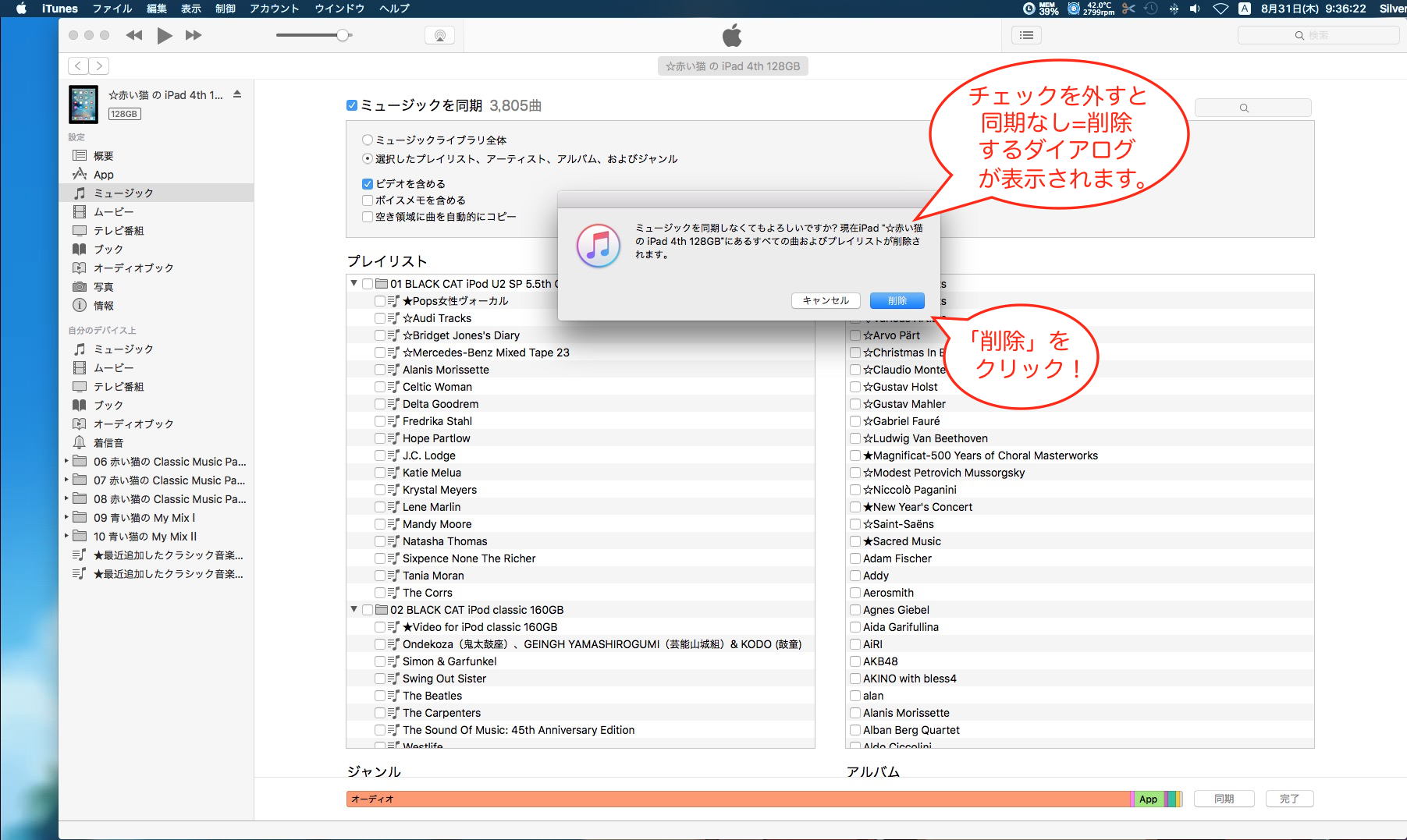Open the 表示 menu

tap(191, 9)
